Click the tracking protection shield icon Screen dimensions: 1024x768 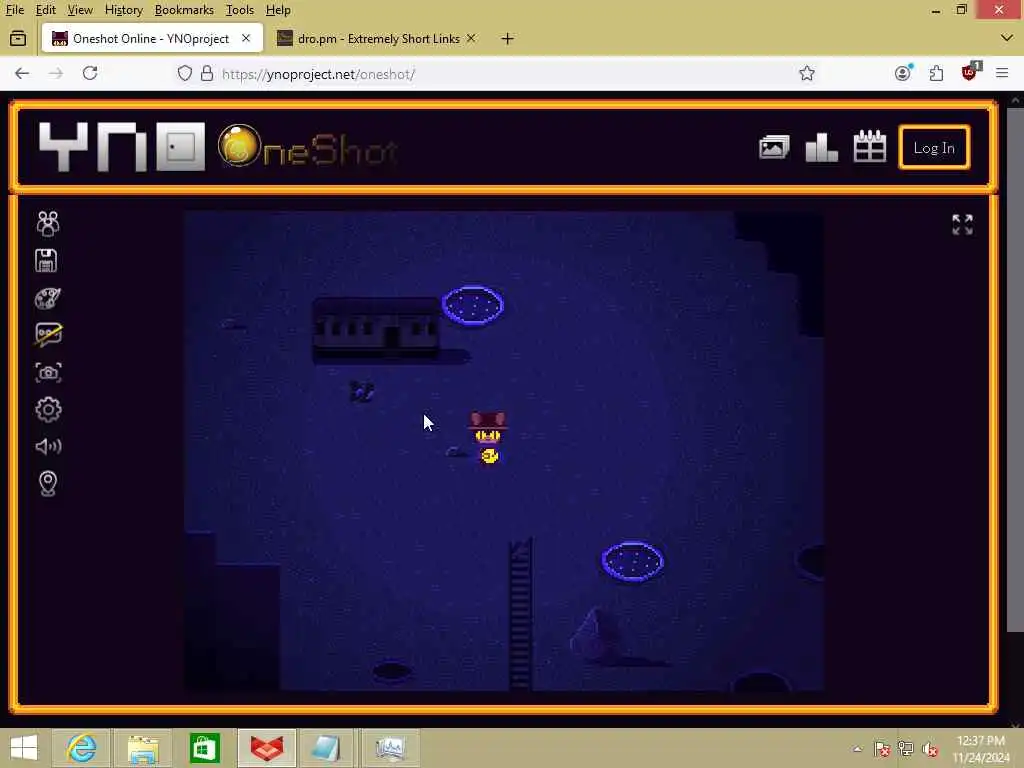click(x=185, y=73)
